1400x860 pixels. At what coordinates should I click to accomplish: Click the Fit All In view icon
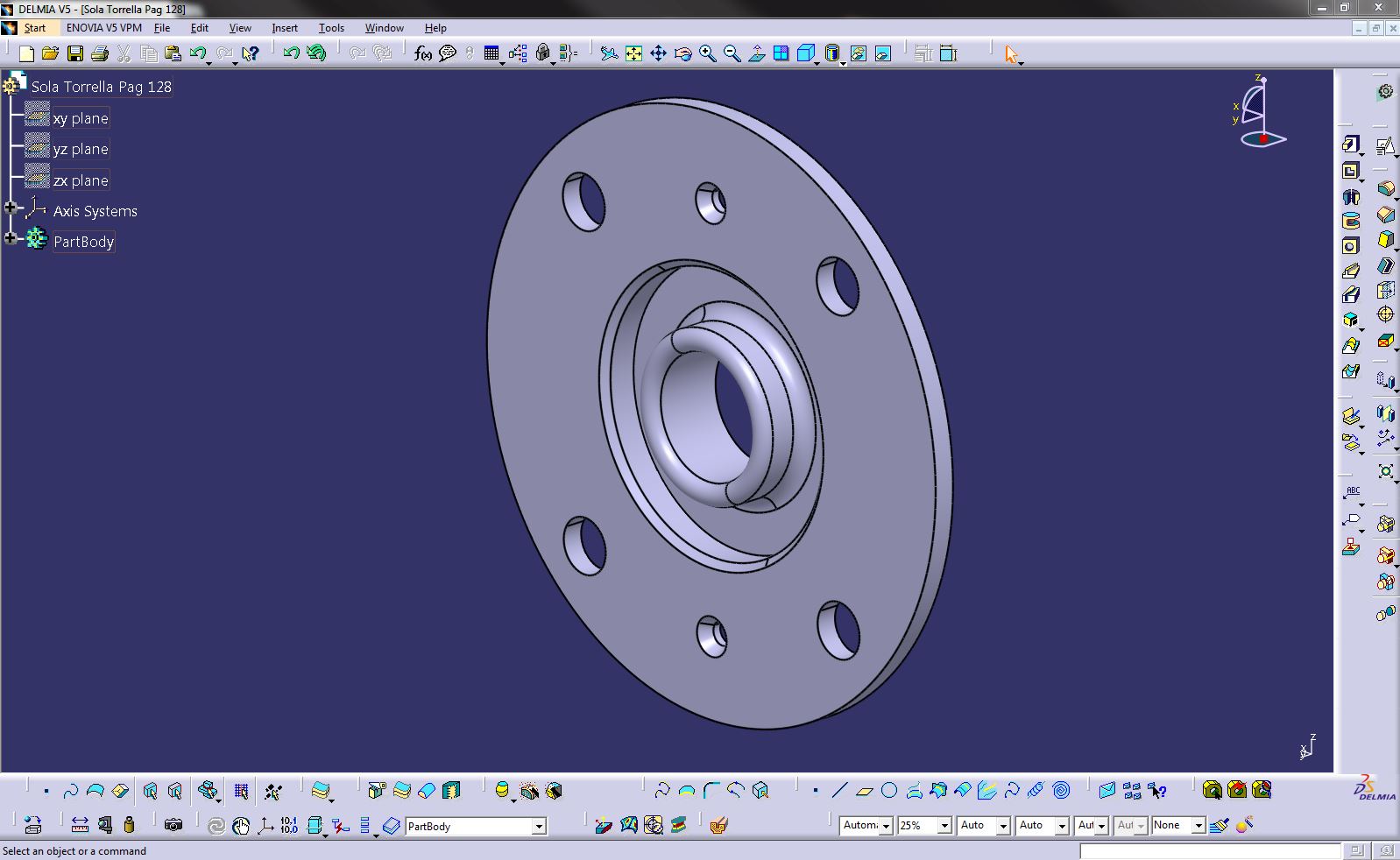633,54
